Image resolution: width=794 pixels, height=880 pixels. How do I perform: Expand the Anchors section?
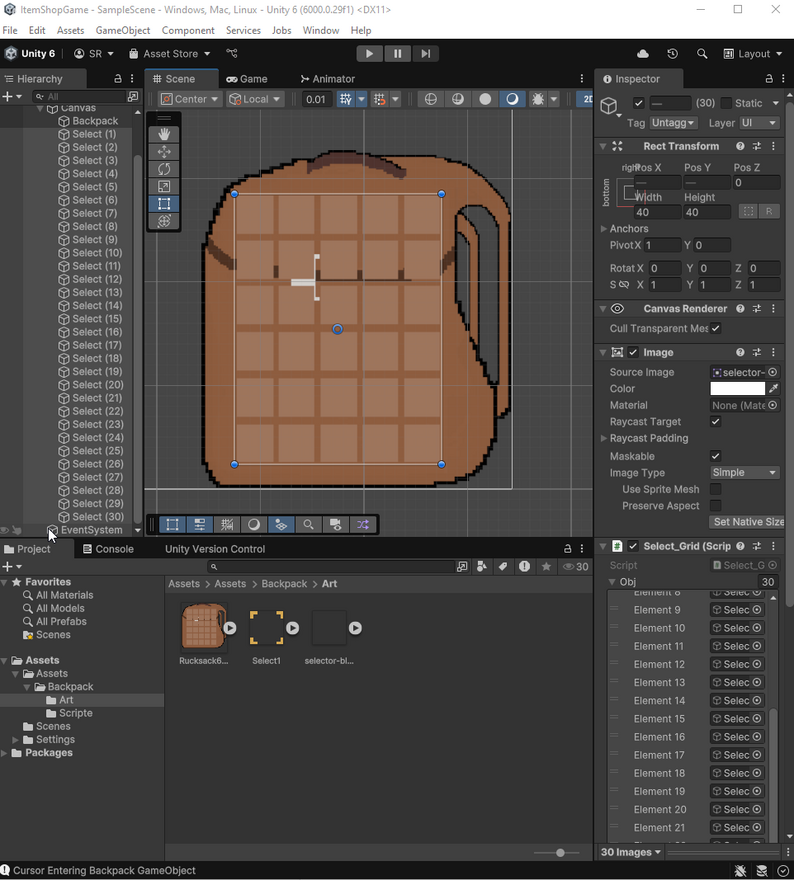(x=604, y=229)
